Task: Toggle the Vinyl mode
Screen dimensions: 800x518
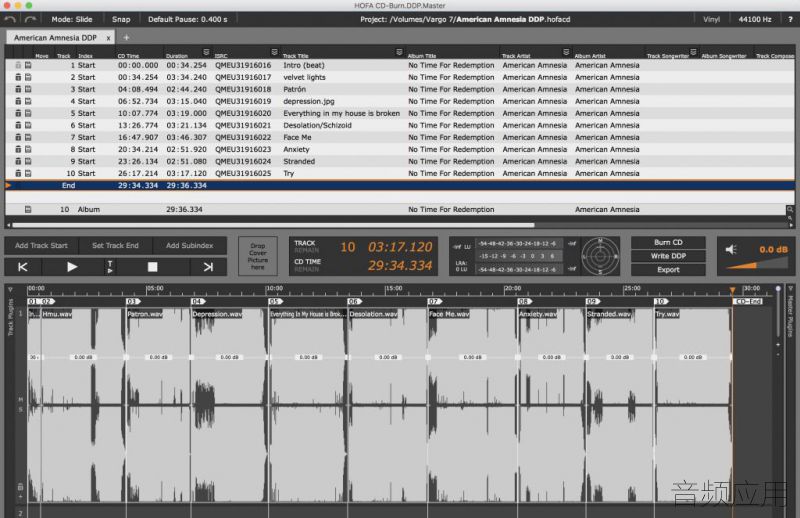Action: click(x=711, y=19)
